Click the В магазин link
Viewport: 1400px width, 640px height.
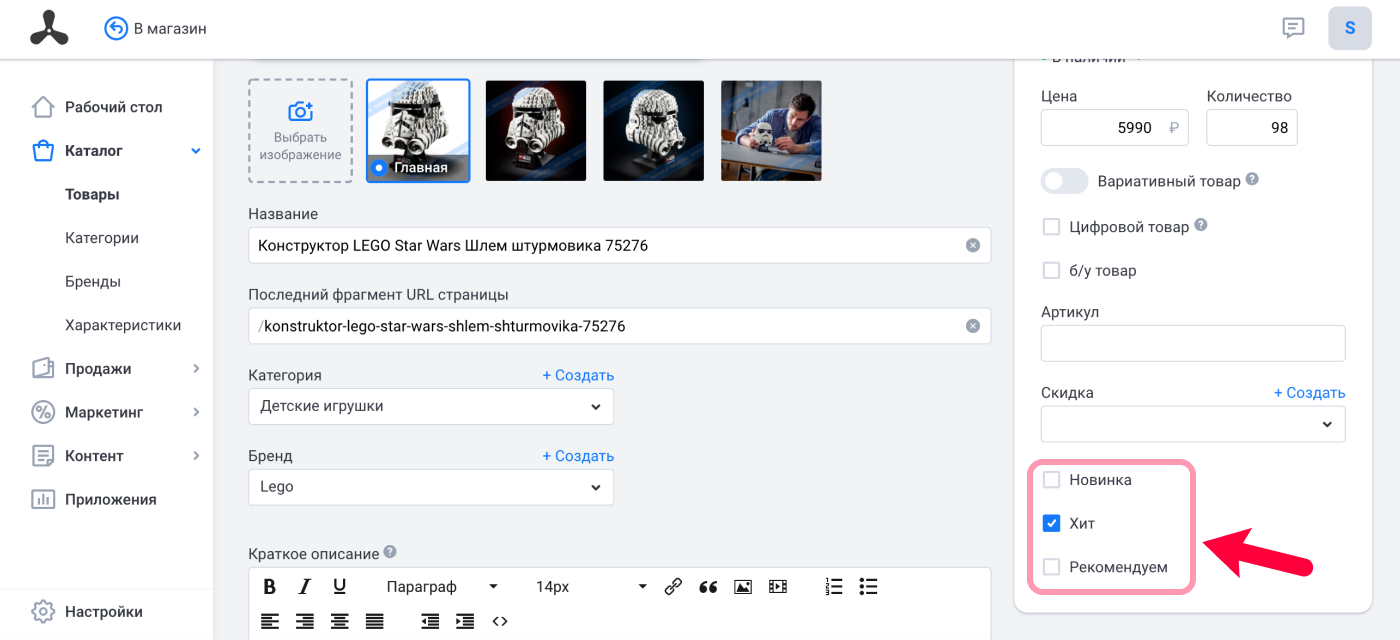click(170, 28)
